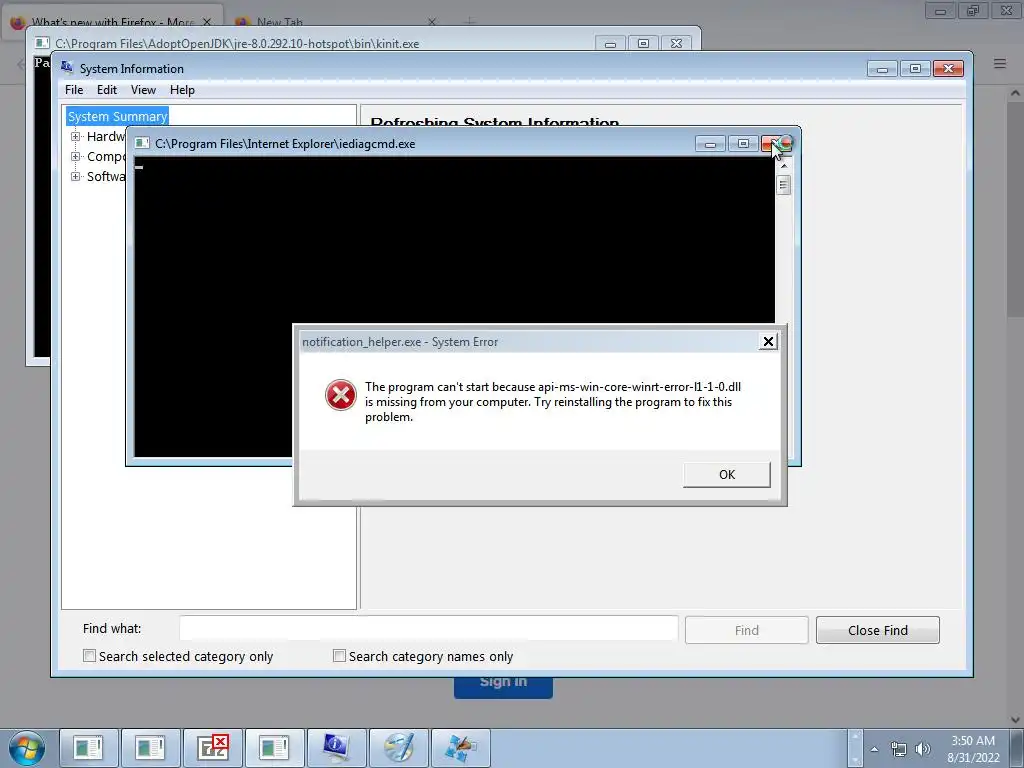
Task: Open the Firefox hamburger menu
Action: point(1000,63)
